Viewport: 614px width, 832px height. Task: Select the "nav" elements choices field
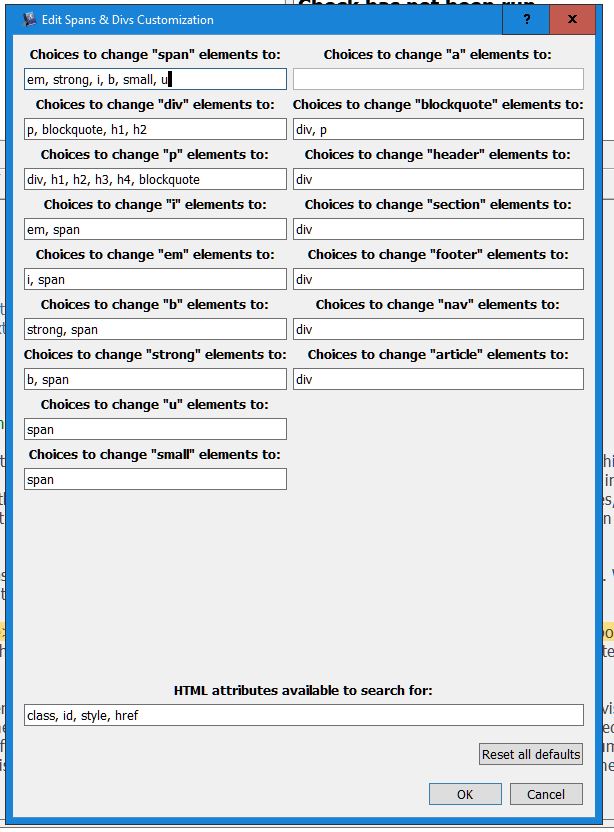point(438,329)
